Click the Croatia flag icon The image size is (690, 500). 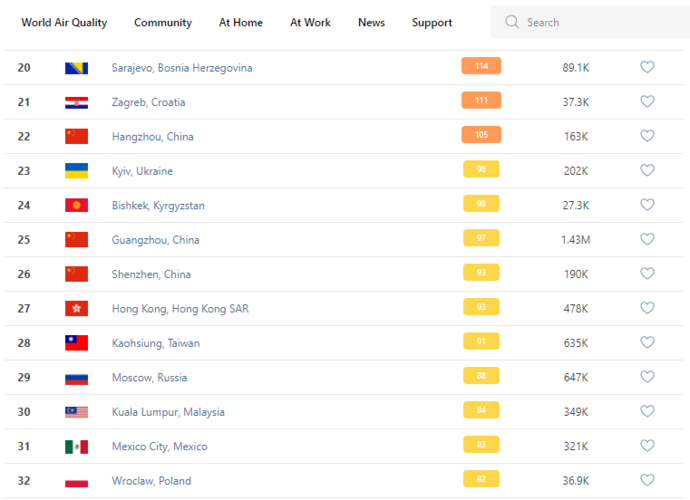coord(76,102)
